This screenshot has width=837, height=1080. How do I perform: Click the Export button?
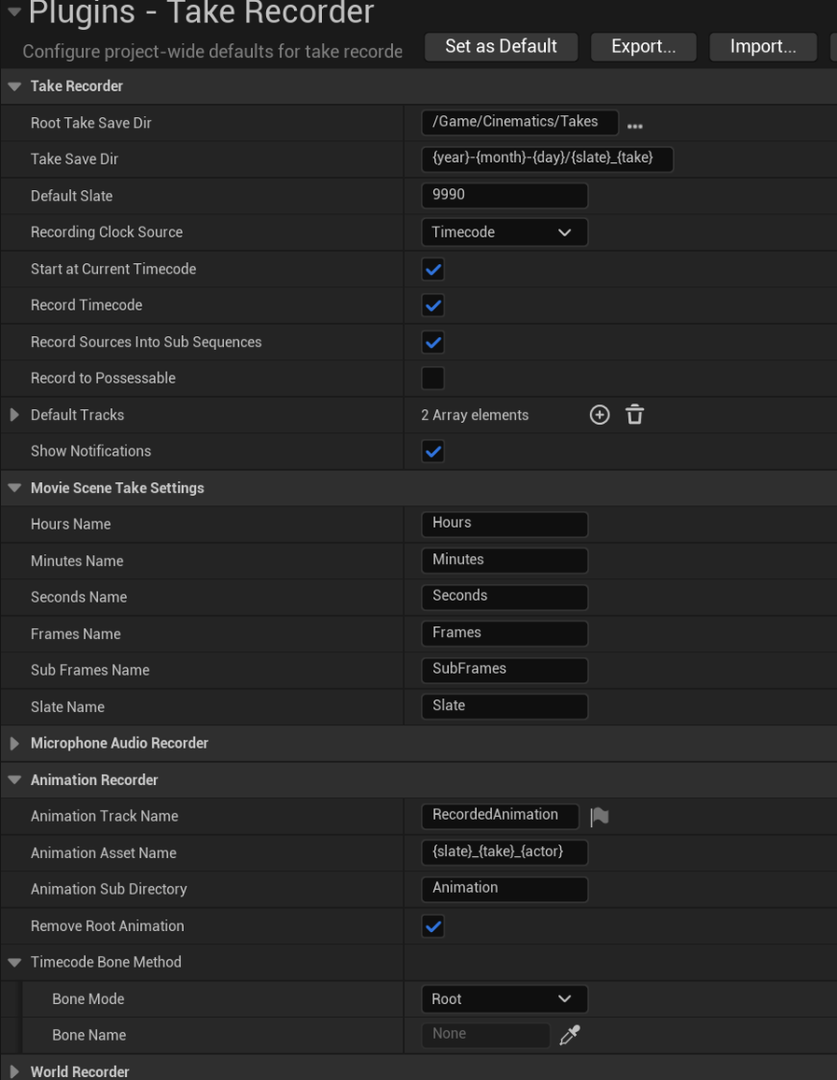click(643, 46)
